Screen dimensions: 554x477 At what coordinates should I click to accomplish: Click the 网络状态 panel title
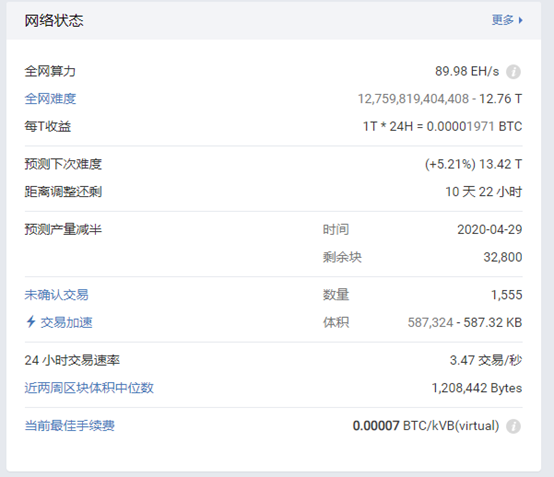pos(54,20)
